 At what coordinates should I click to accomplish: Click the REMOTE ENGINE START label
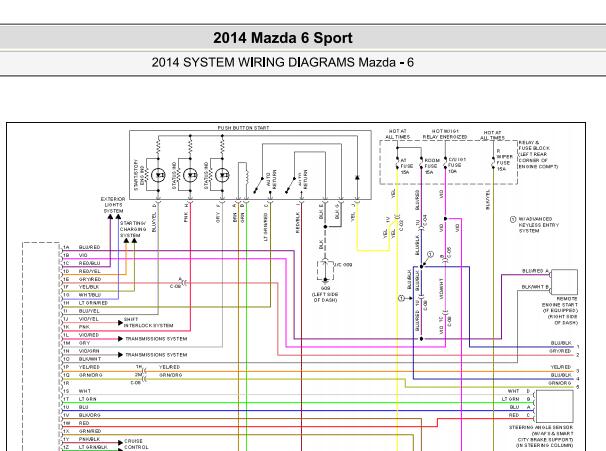pyautogui.click(x=560, y=310)
